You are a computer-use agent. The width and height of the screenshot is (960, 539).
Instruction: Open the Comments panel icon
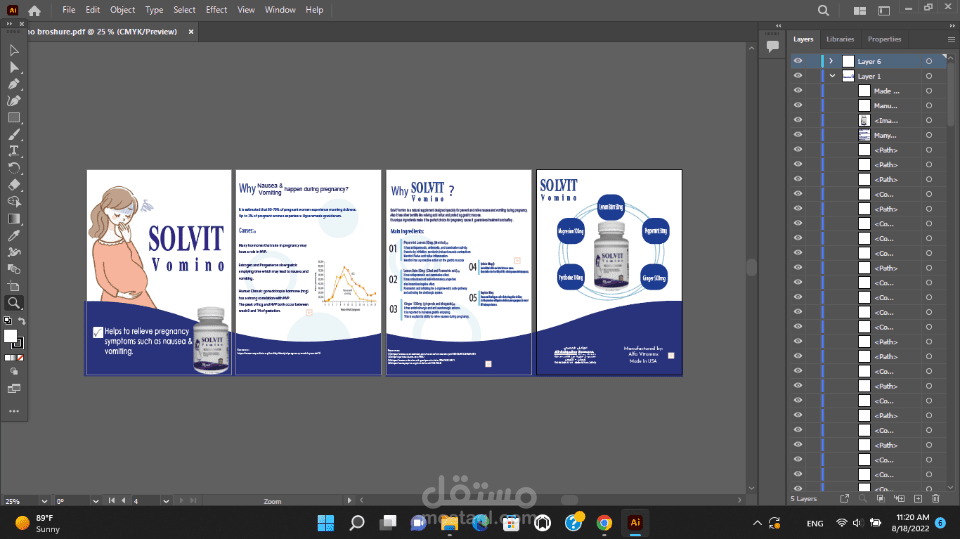(773, 46)
